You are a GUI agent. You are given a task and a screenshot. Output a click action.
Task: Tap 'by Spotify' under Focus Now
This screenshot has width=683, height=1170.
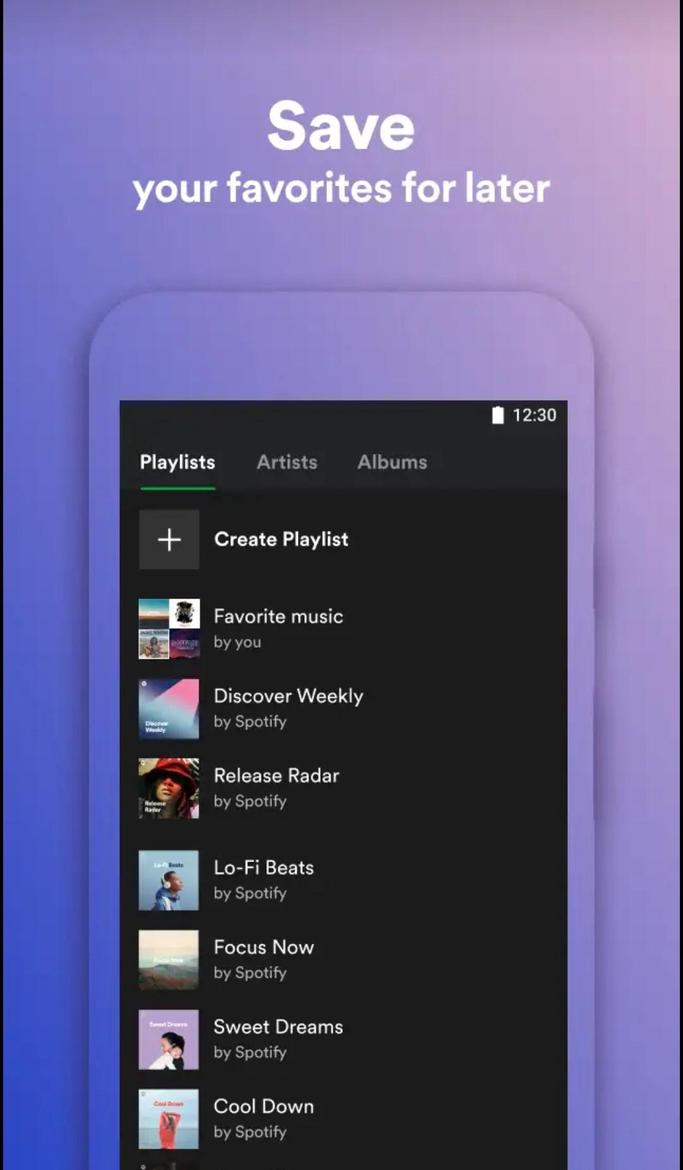250,973
